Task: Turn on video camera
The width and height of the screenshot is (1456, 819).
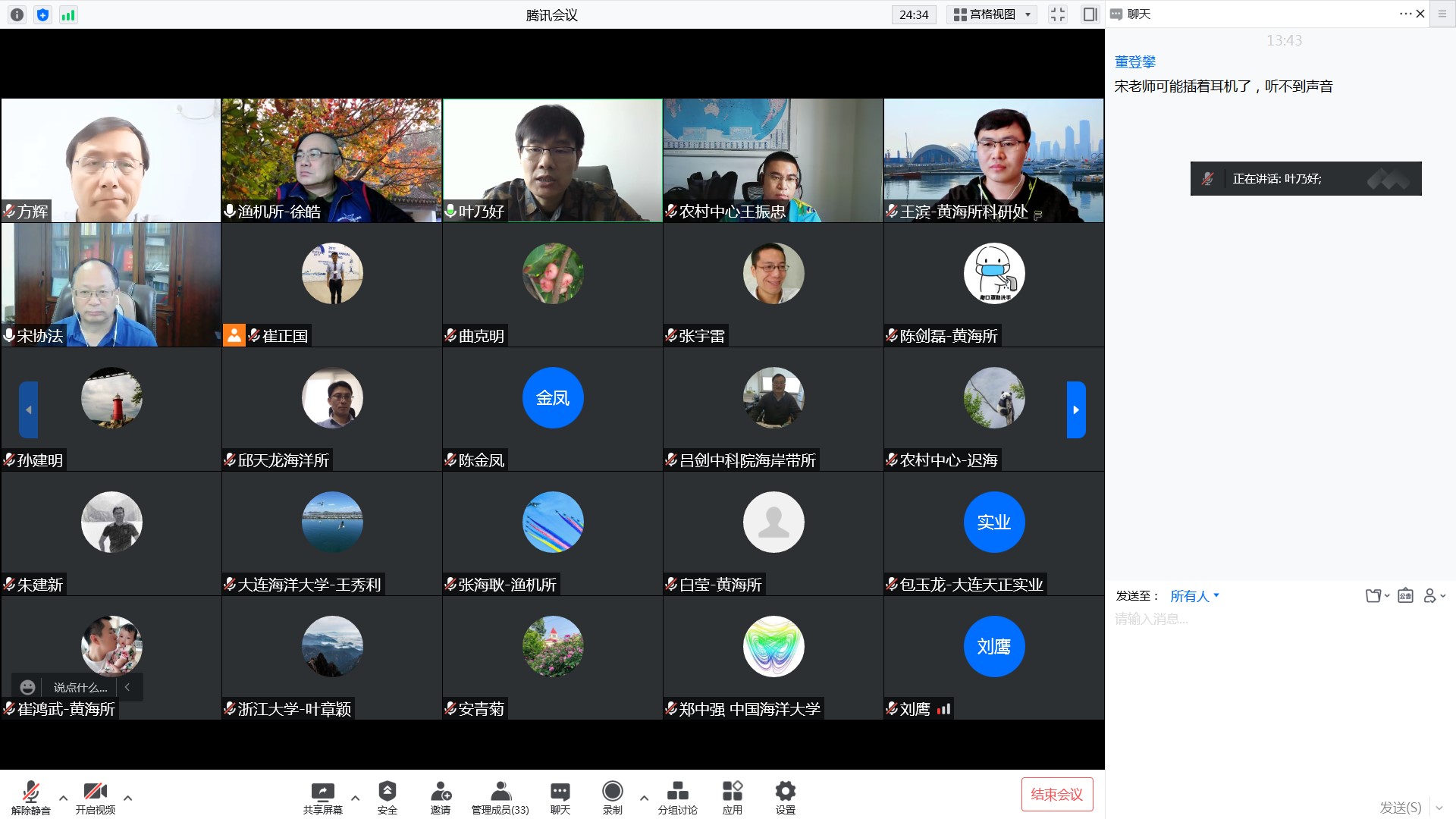Action: [95, 792]
